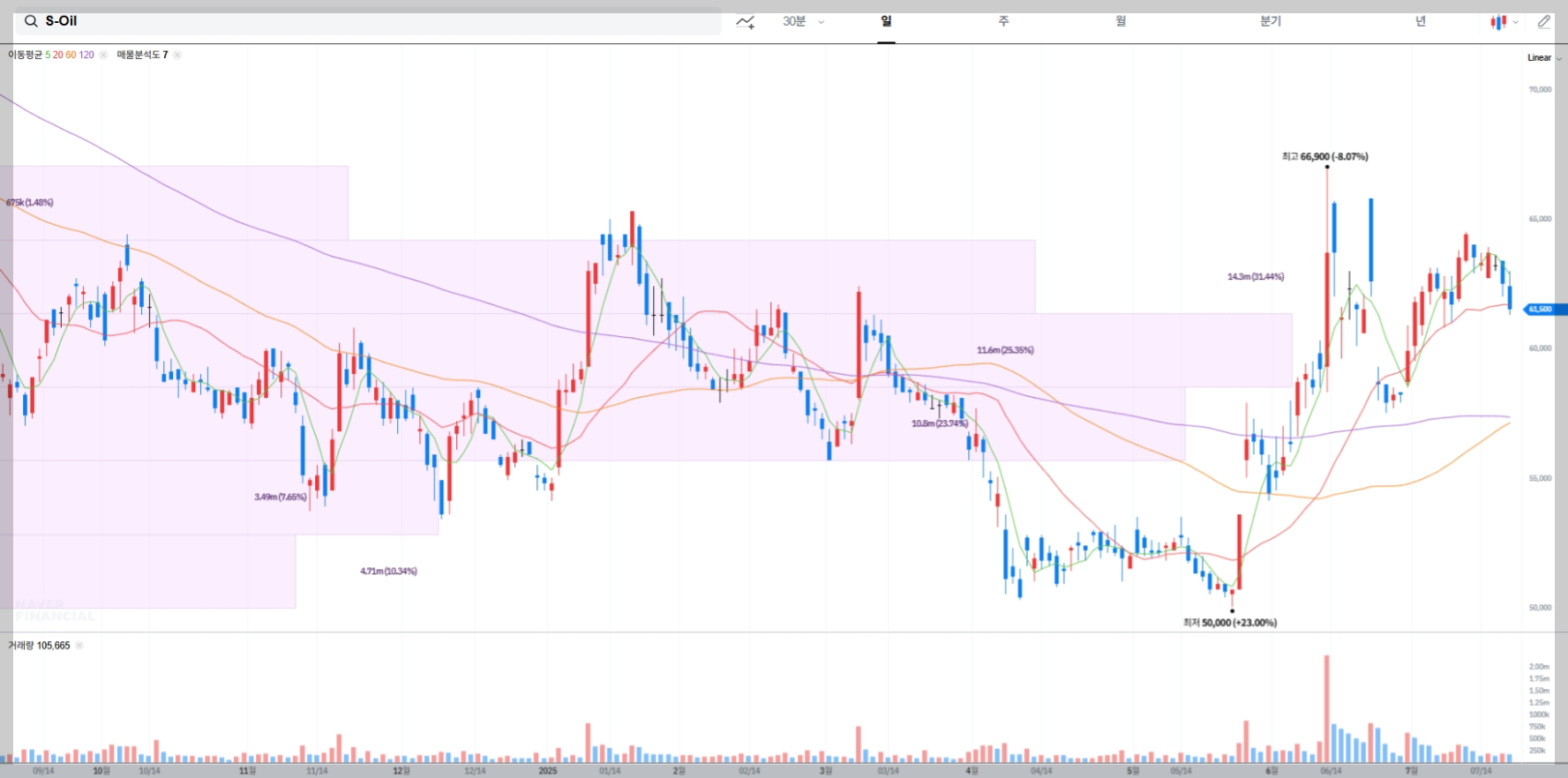Switch to the 년 yearly tab
Image resolution: width=1568 pixels, height=778 pixels.
1421,21
